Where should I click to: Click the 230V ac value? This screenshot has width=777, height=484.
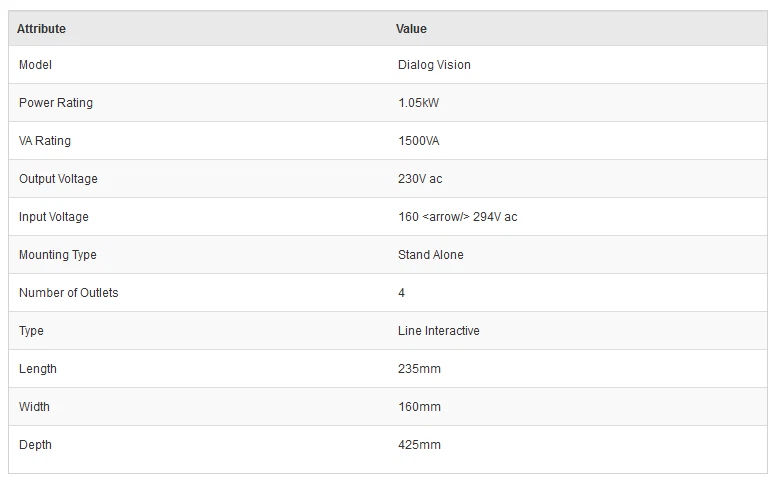pos(420,179)
